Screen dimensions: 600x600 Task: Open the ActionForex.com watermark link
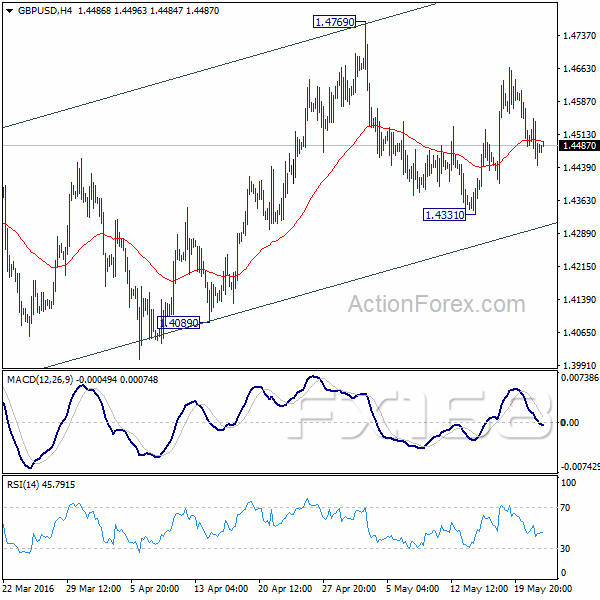[435, 304]
